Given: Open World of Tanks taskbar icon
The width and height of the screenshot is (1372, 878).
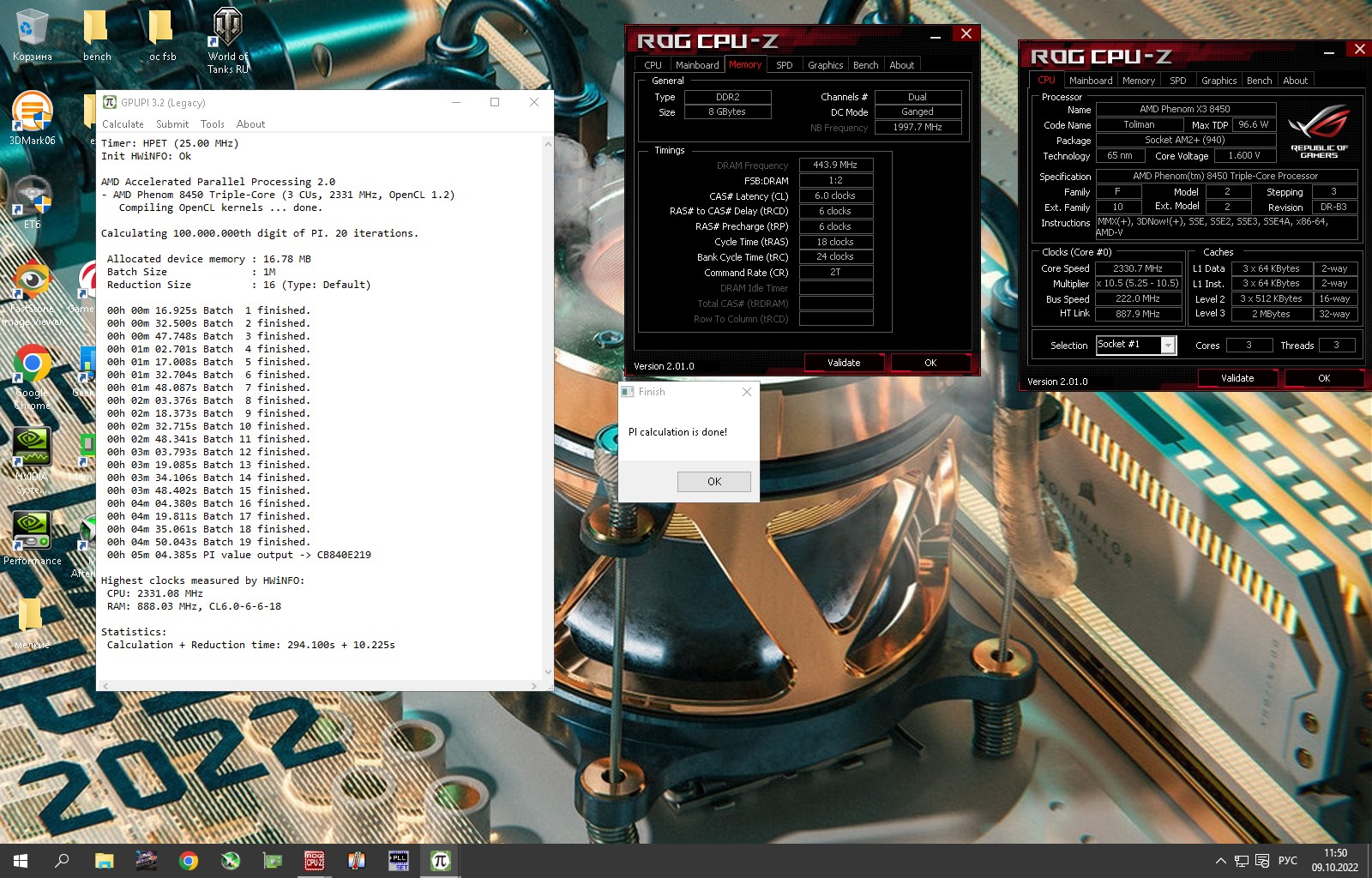Looking at the screenshot, I should point(146,861).
